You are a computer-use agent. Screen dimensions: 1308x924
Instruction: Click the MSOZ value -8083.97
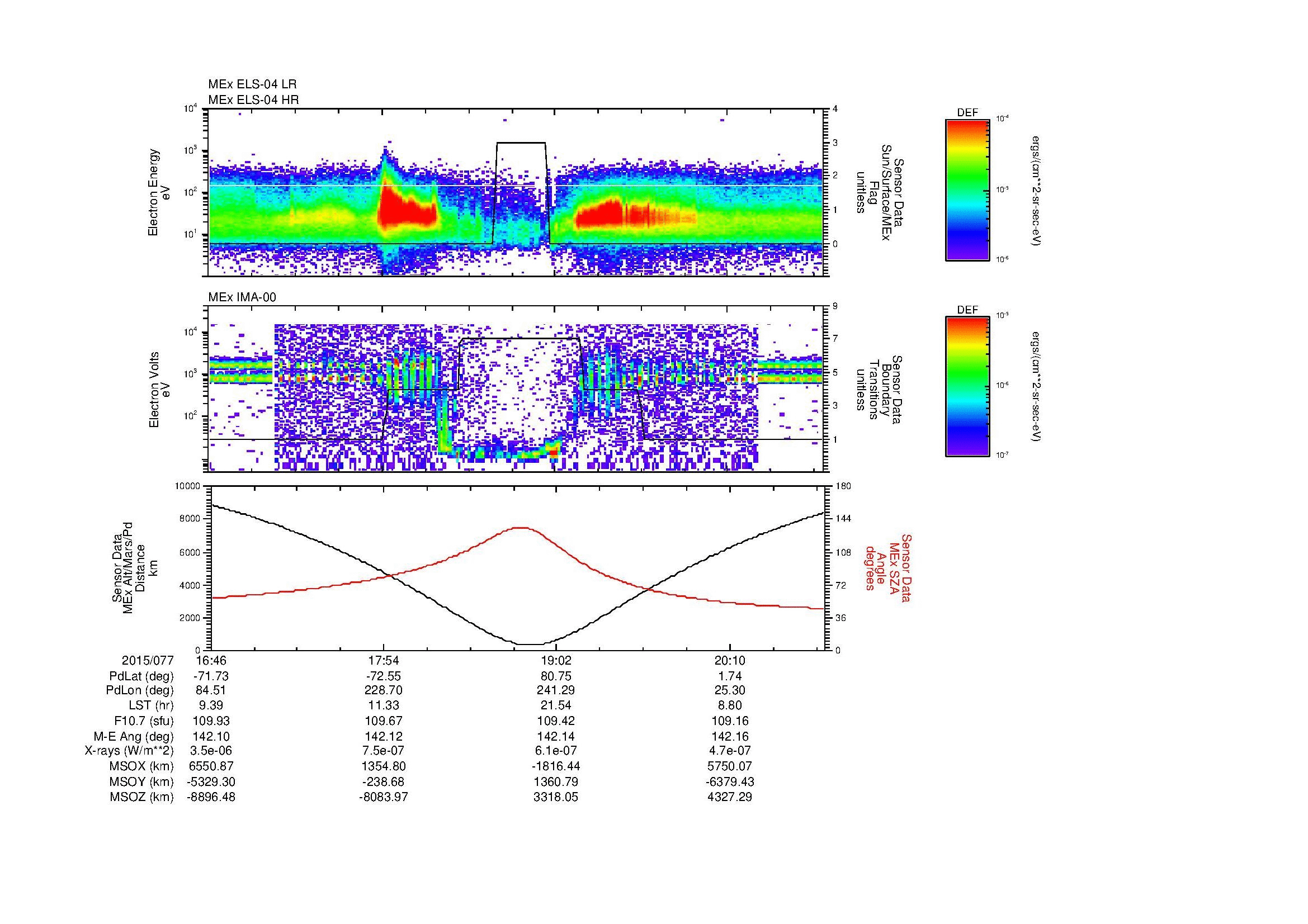tap(384, 797)
